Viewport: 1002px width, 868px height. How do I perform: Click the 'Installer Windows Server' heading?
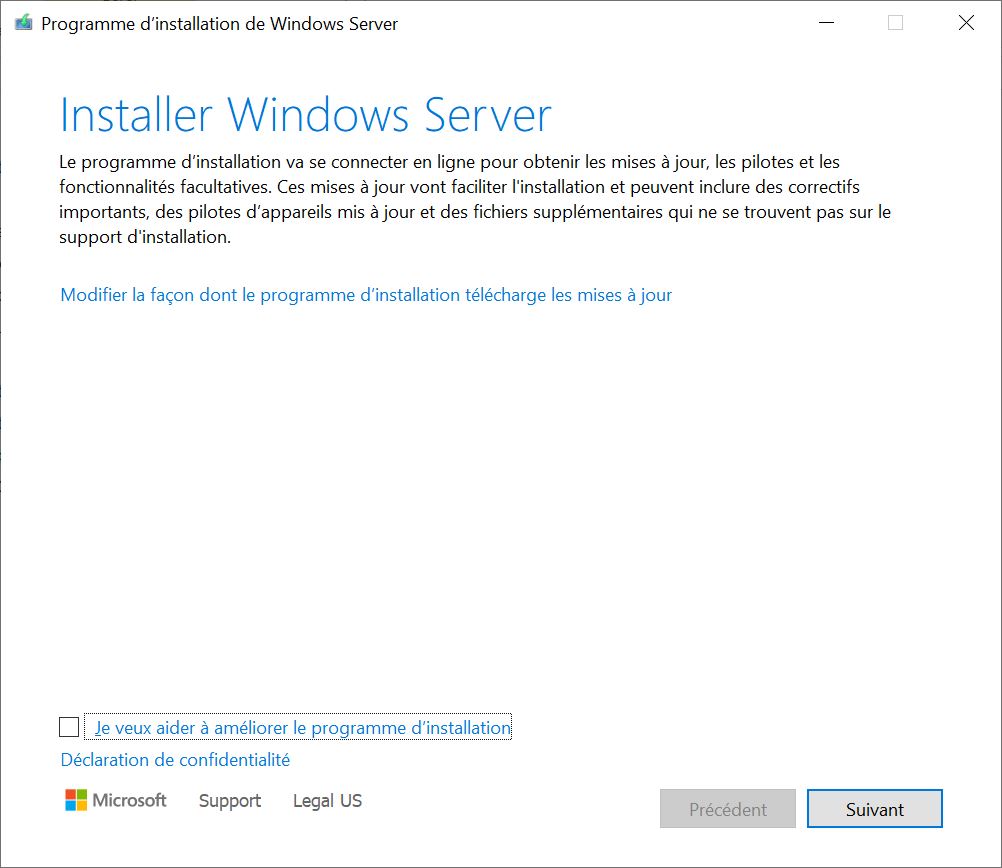305,115
